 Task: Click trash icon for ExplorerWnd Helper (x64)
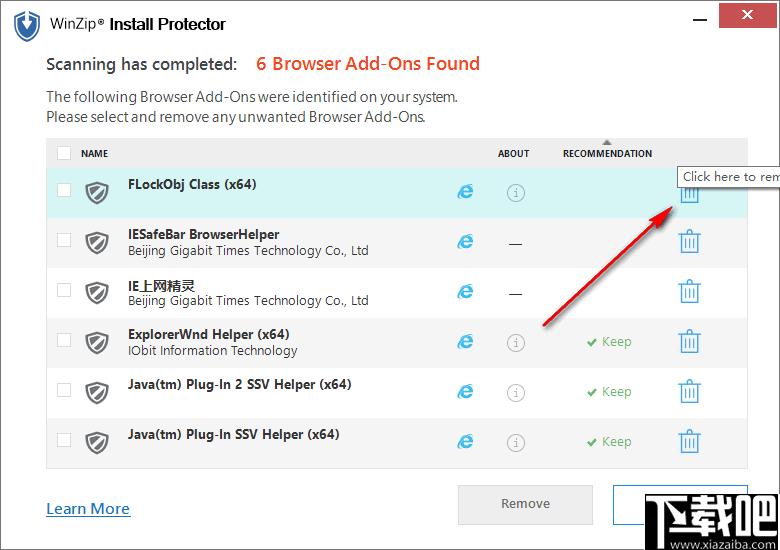coord(689,341)
